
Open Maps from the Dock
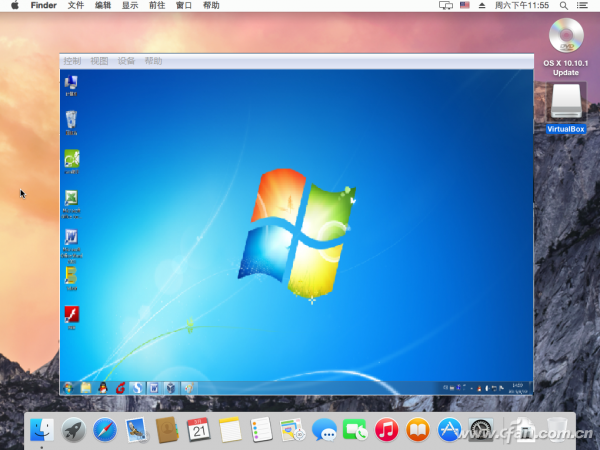coord(293,429)
